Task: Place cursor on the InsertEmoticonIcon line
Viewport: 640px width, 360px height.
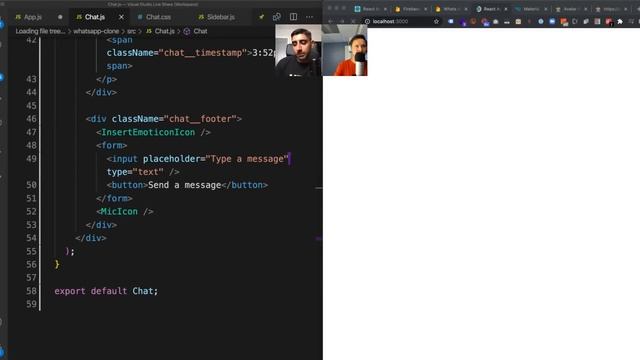Action: [x=153, y=132]
